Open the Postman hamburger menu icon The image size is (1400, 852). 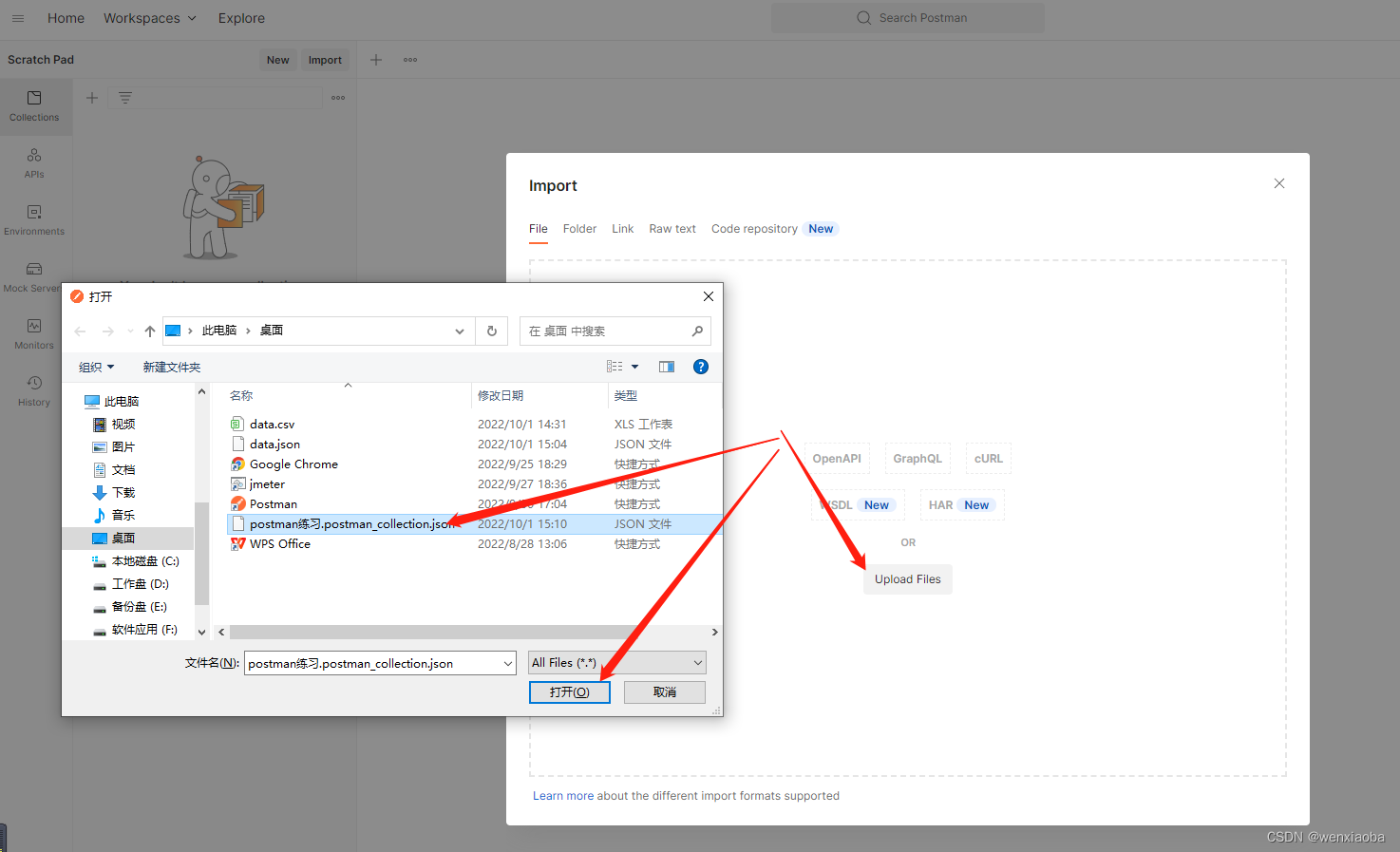pos(18,18)
